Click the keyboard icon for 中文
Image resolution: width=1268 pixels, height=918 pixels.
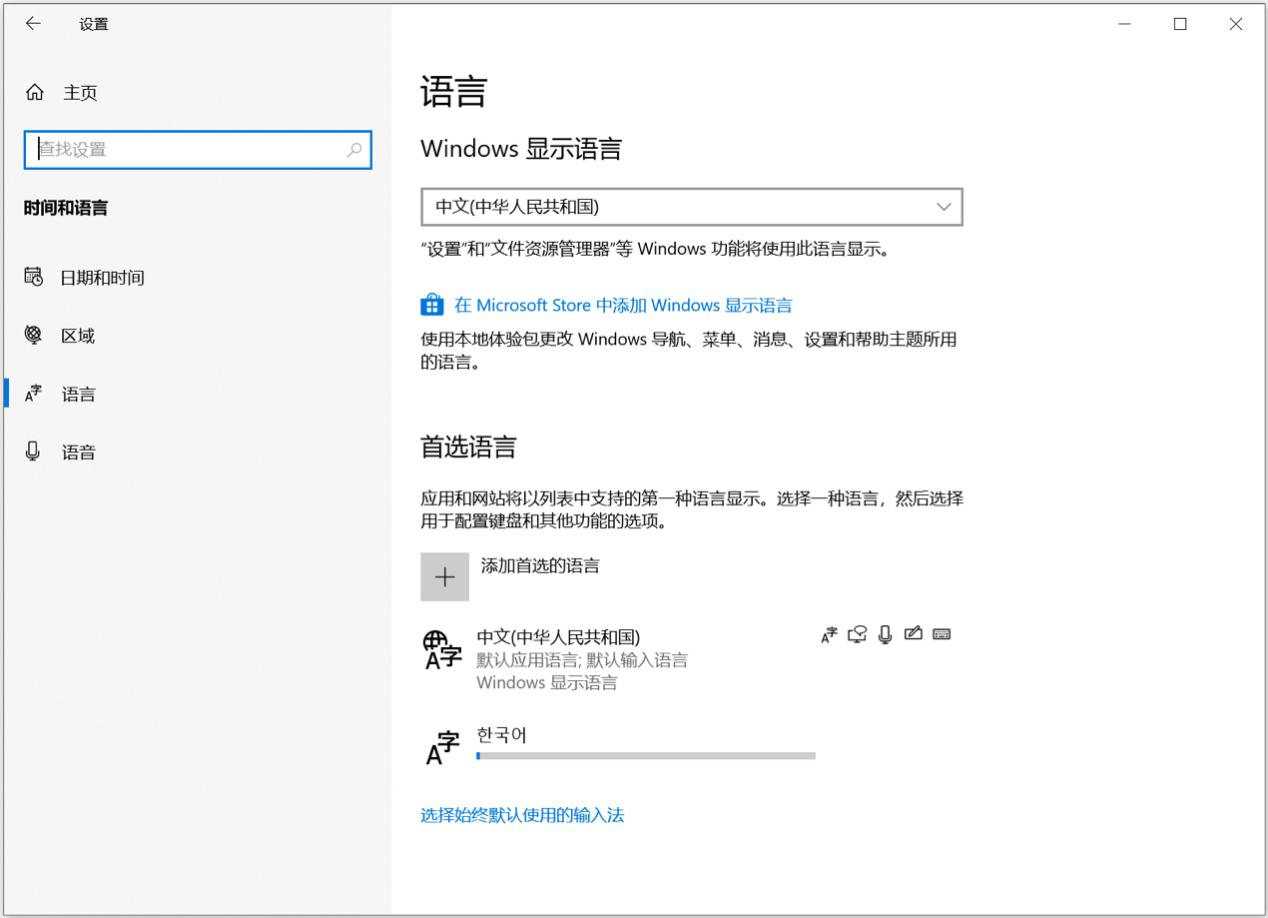[x=941, y=634]
